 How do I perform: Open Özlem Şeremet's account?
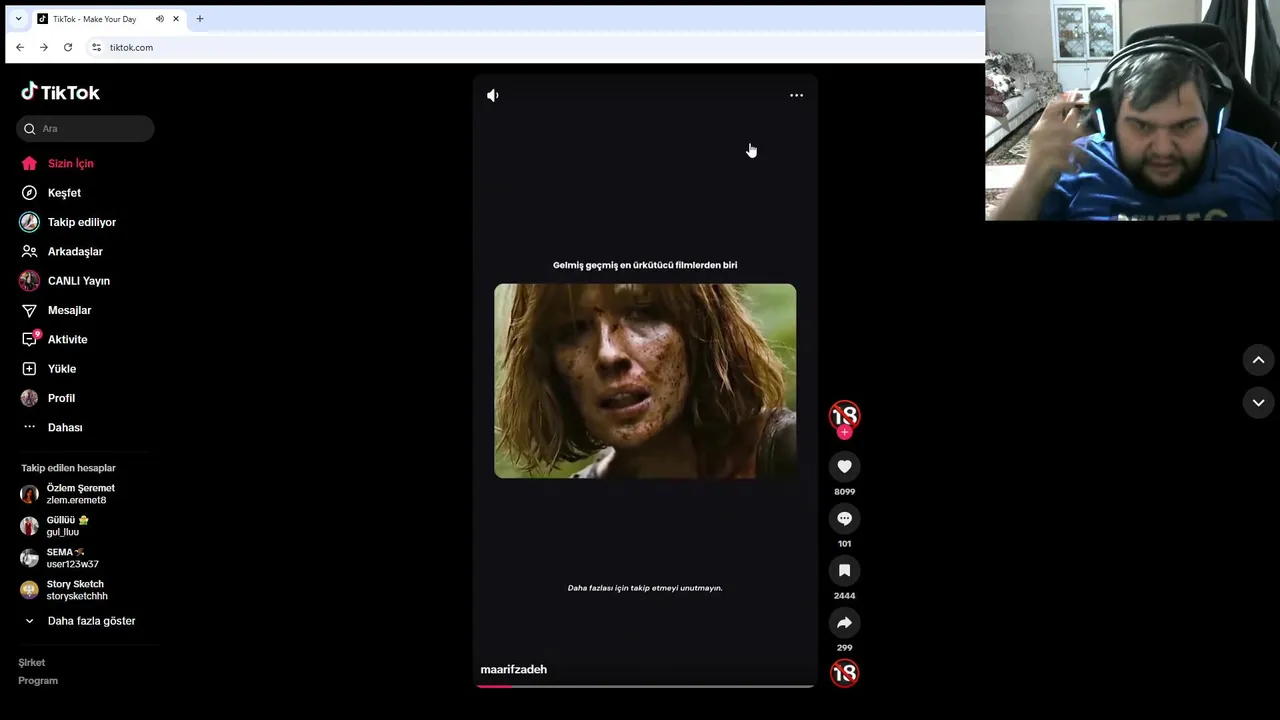(x=68, y=494)
